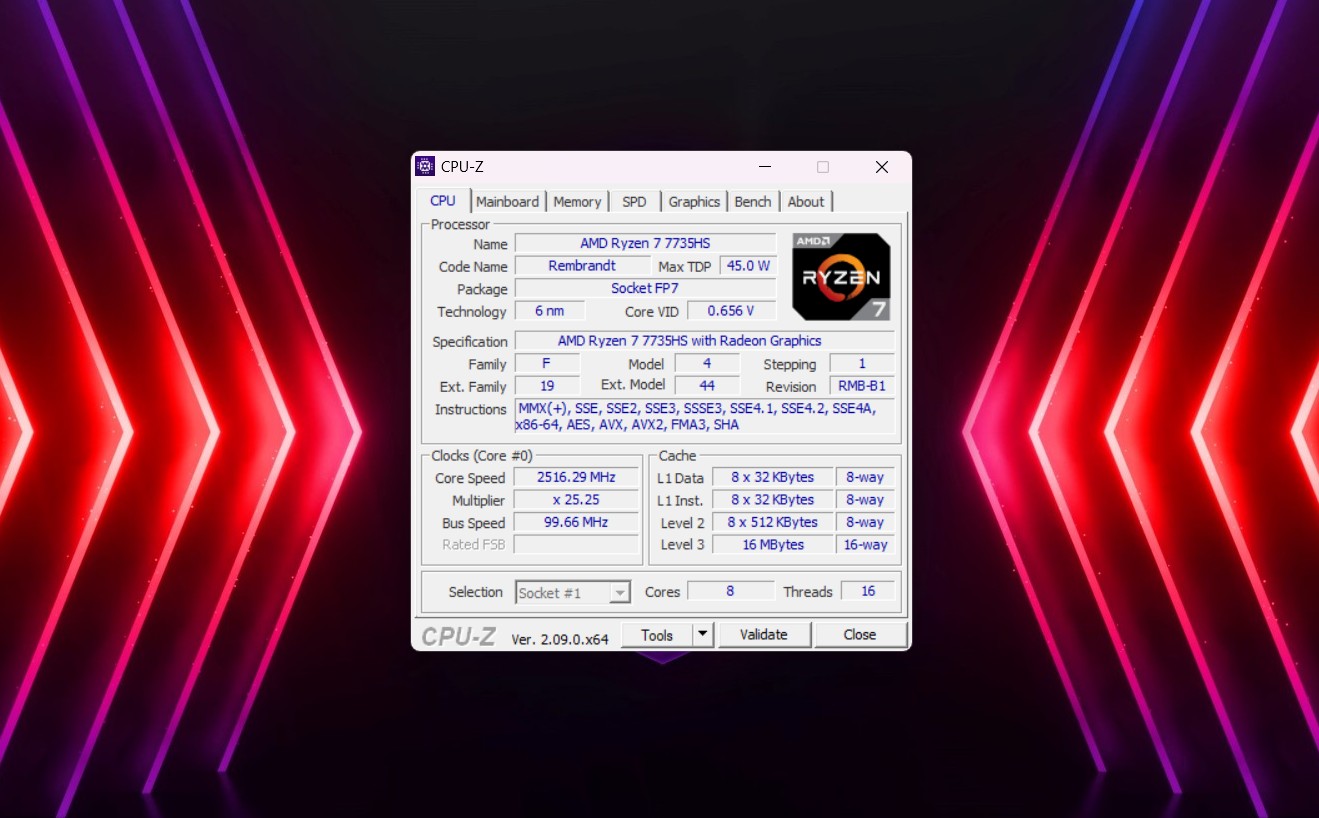Switch to the Mainboard tab
Image resolution: width=1319 pixels, height=818 pixels.
(507, 201)
